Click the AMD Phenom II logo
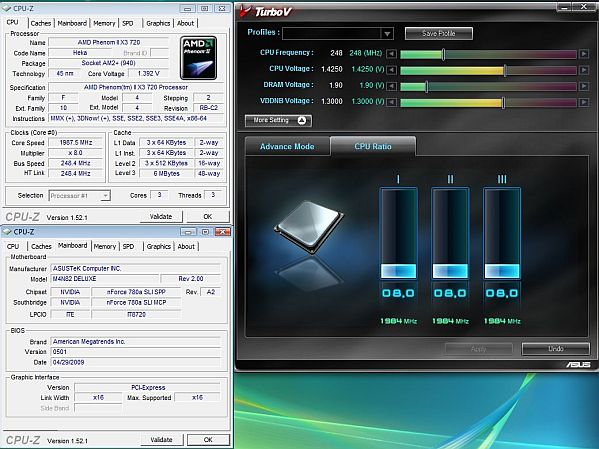This screenshot has height=449, width=599. click(198, 58)
